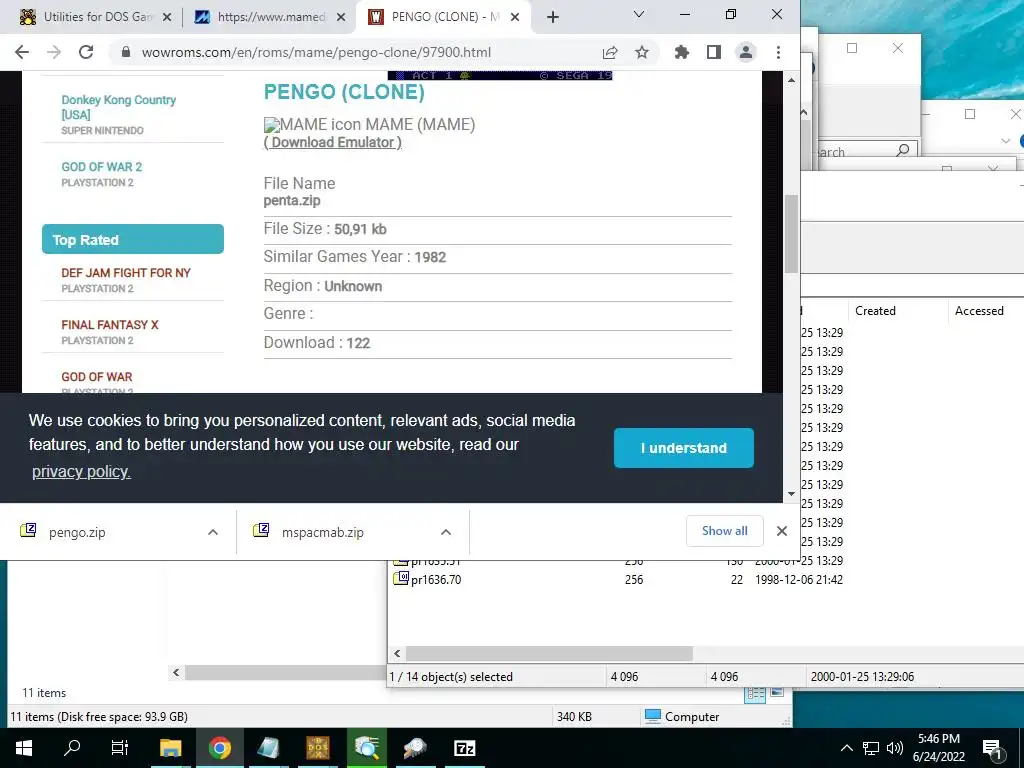Click 7-Zip horizontal scrollbar left arrow
1024x768 pixels.
[x=397, y=653]
